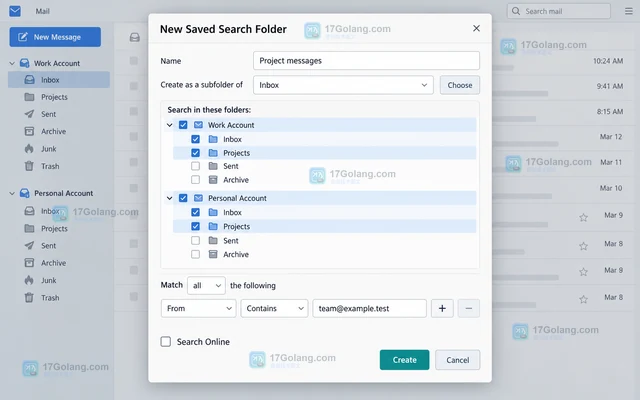Click the Trash bin icon under Work Account sidebar

[29, 166]
